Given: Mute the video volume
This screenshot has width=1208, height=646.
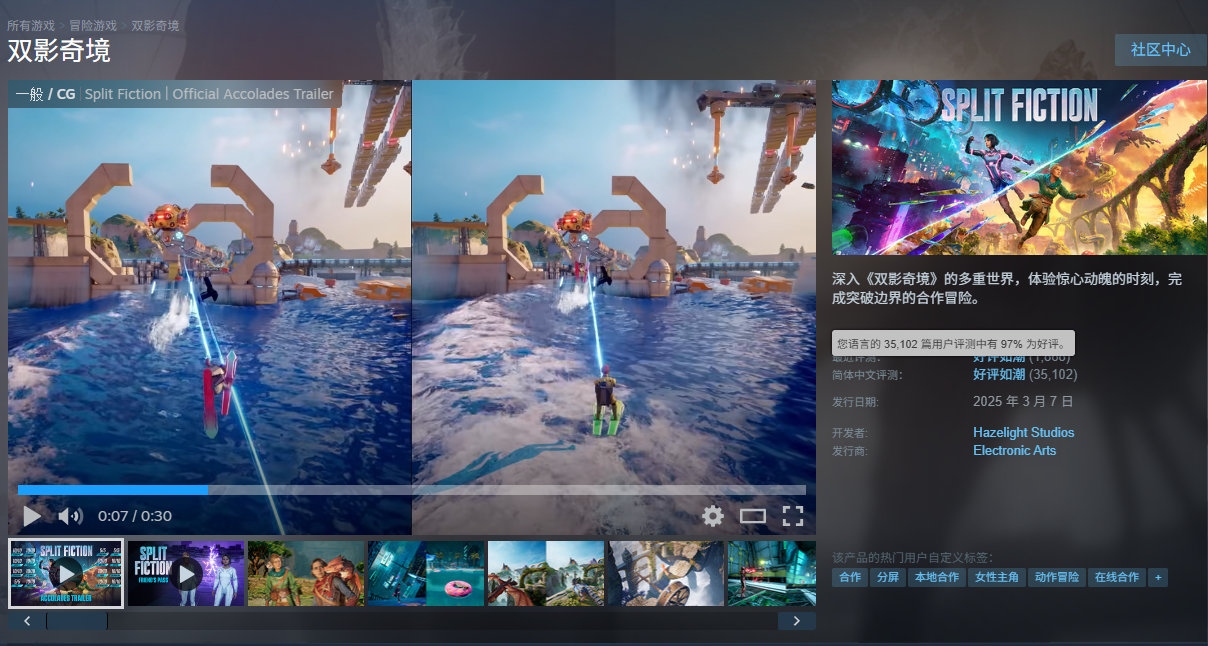Looking at the screenshot, I should tap(70, 516).
